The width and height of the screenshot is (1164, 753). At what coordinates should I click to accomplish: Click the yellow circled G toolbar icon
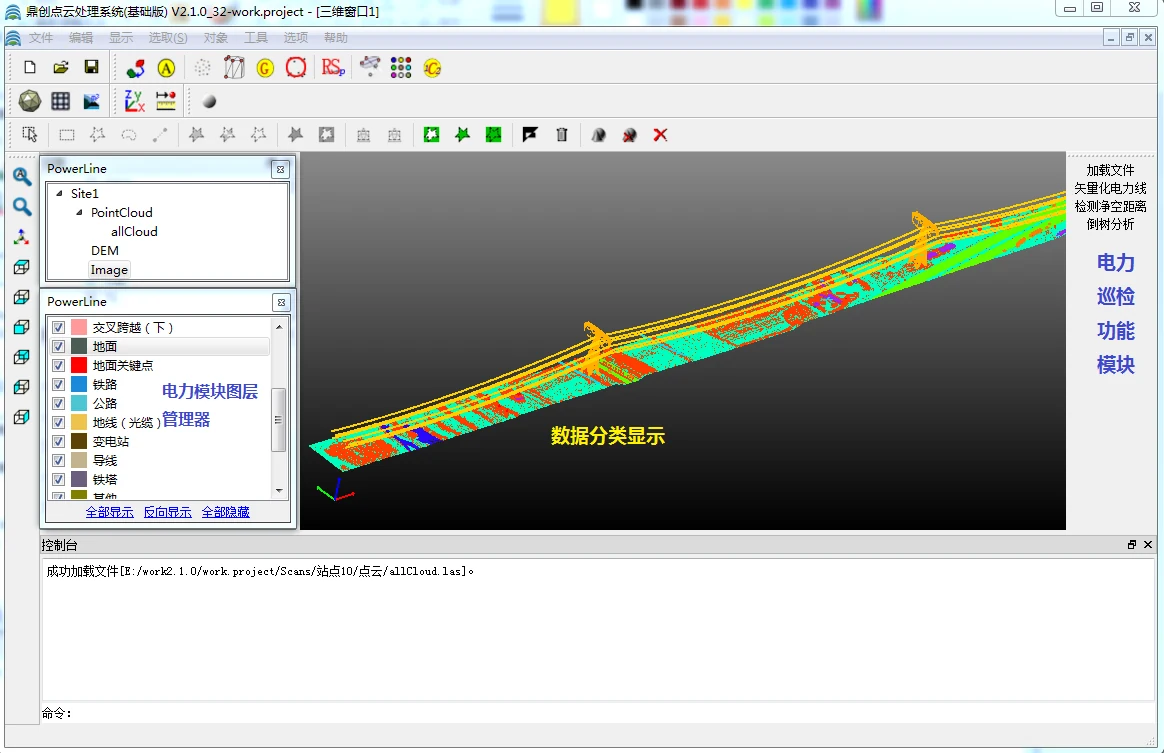pos(265,68)
